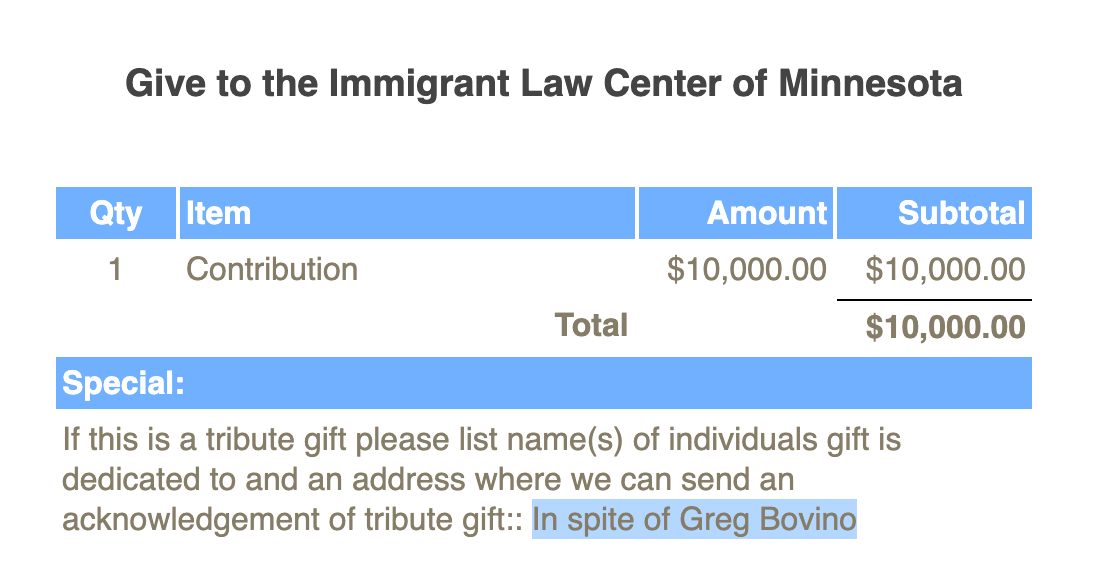The image size is (1108, 568).
Task: Click the word Immigrant in the title
Action: [x=419, y=83]
